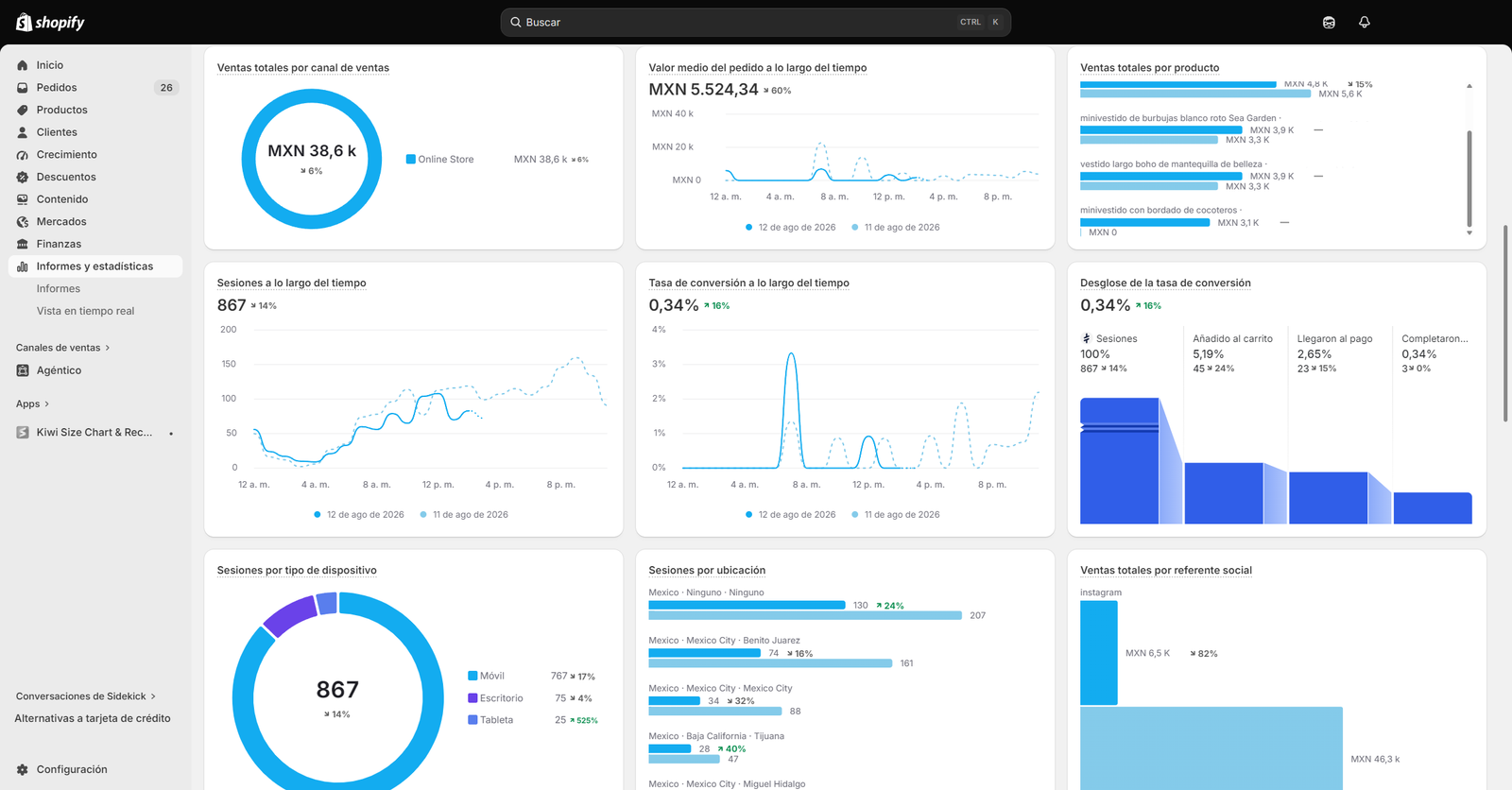Open the Kiwi Size Chart app icon
Viewport: 1512px width, 790px height.
pos(23,433)
